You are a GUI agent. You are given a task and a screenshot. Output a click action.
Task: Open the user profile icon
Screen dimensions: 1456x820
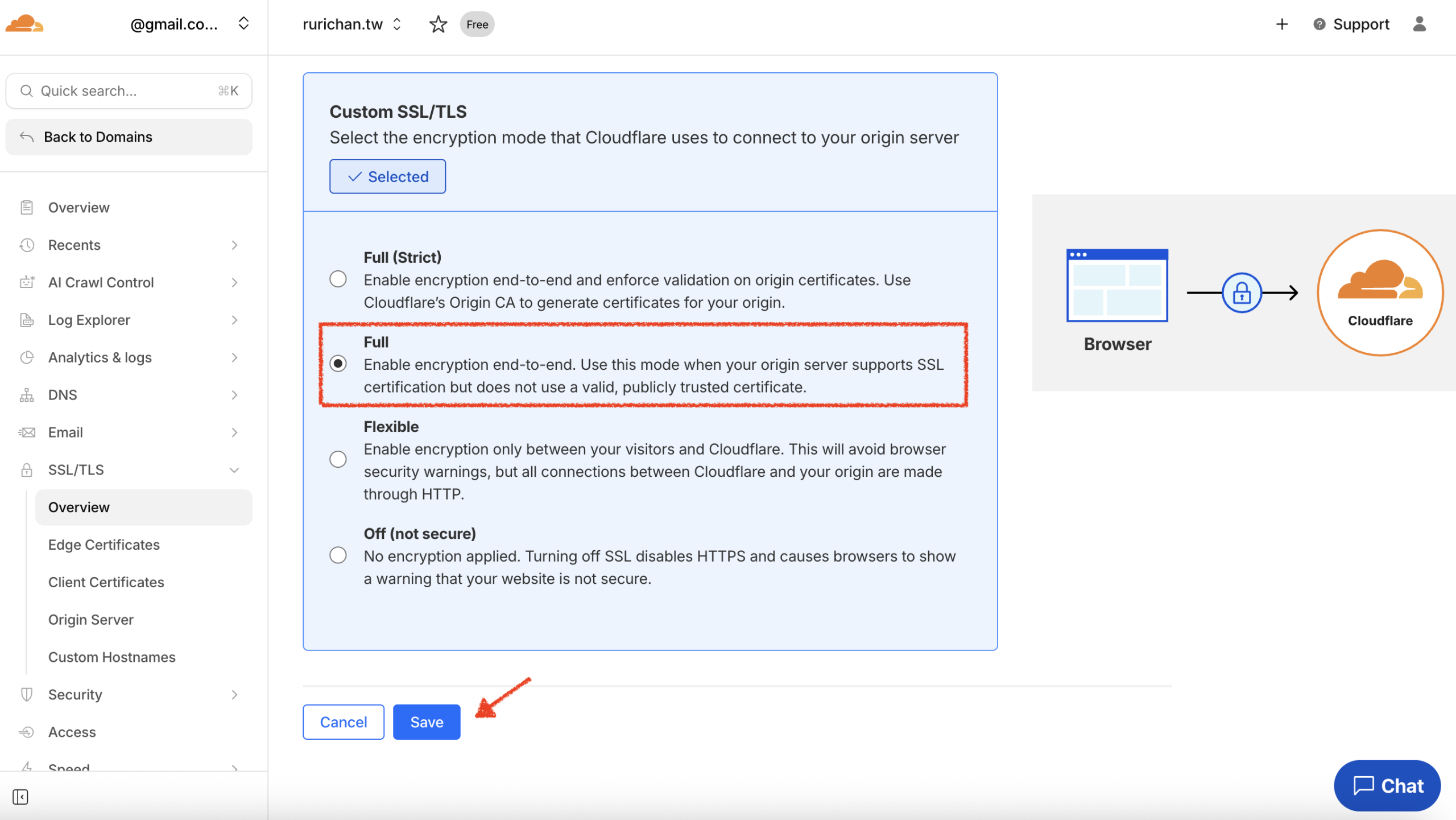tap(1420, 24)
